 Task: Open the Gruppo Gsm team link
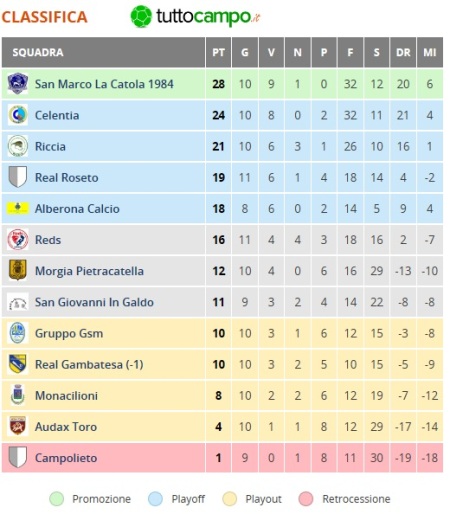click(x=69, y=334)
